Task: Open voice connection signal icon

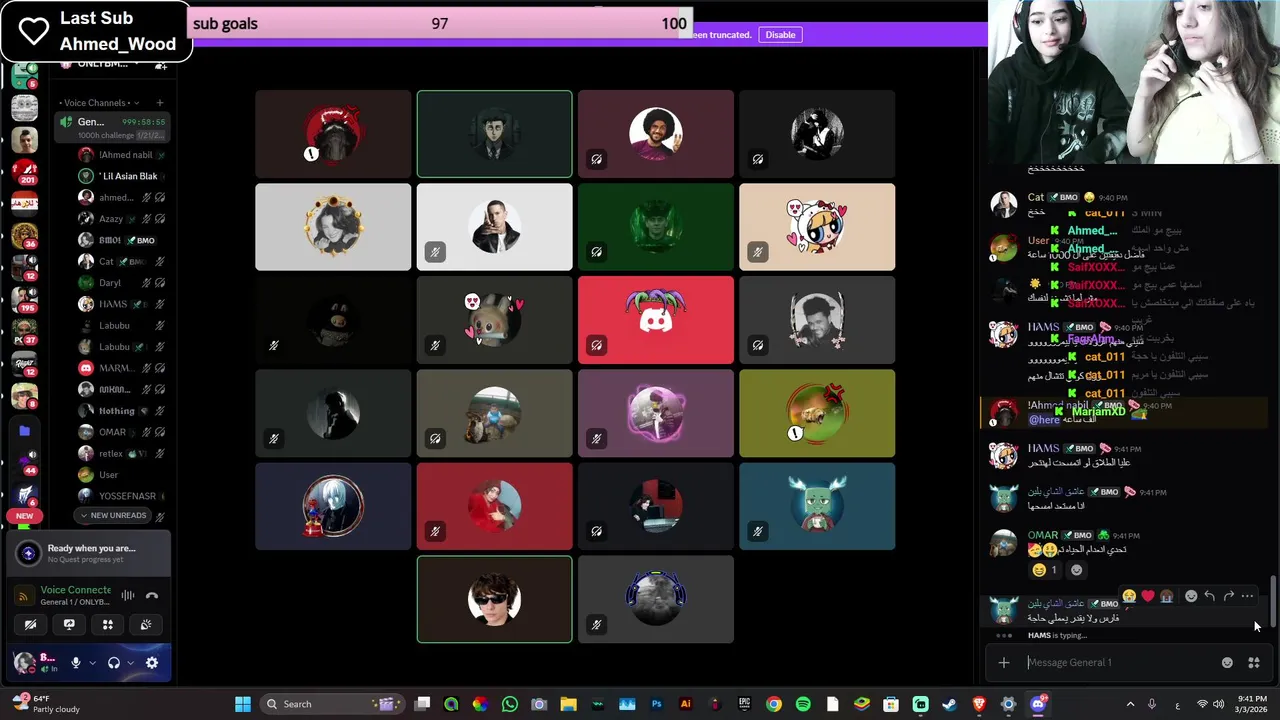Action: [24, 595]
